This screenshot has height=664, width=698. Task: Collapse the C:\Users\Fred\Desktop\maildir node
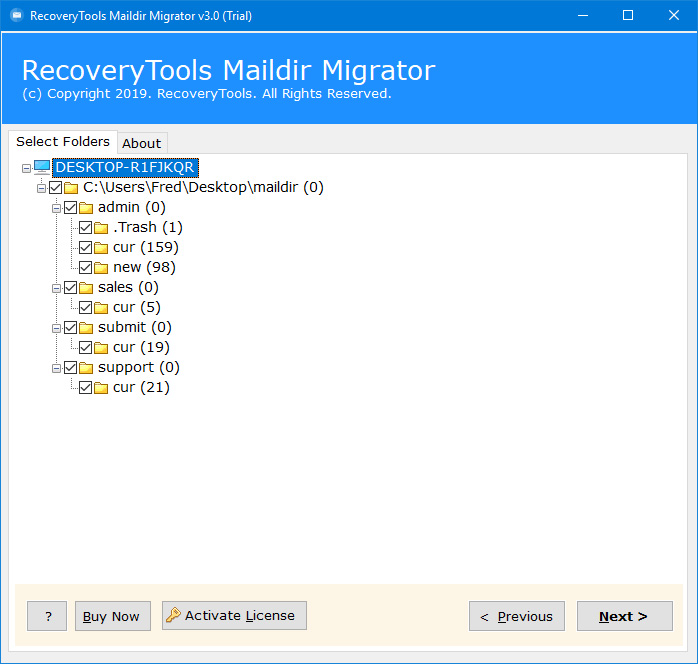tap(41, 188)
